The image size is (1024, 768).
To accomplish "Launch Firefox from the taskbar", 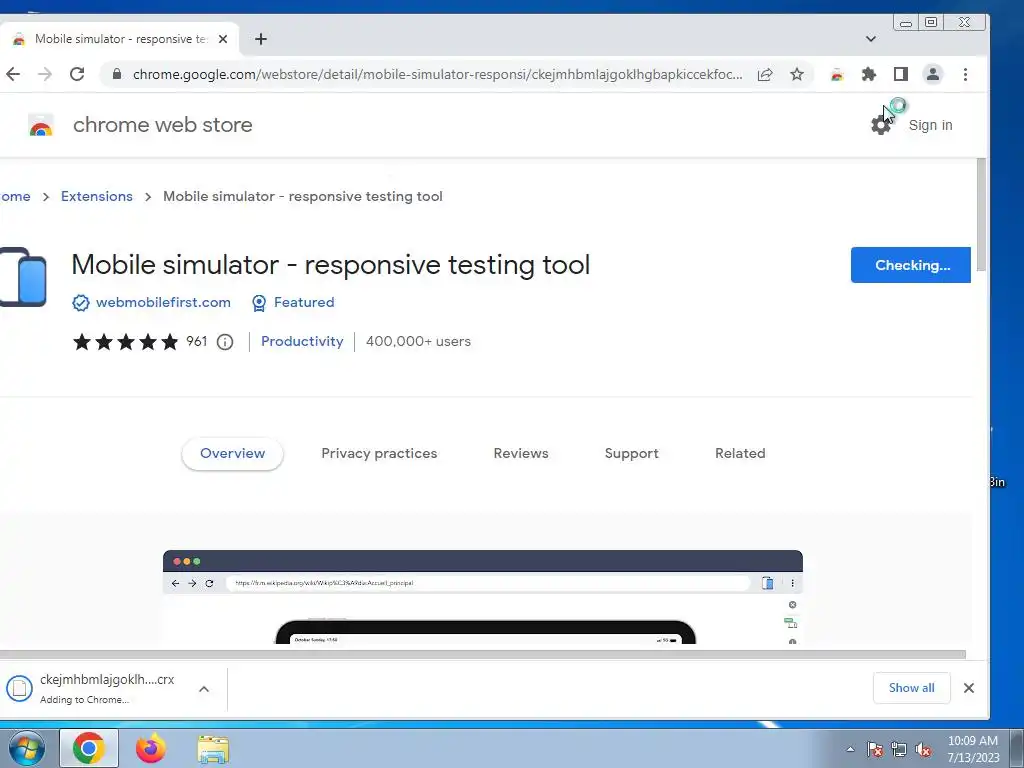I will [x=151, y=748].
